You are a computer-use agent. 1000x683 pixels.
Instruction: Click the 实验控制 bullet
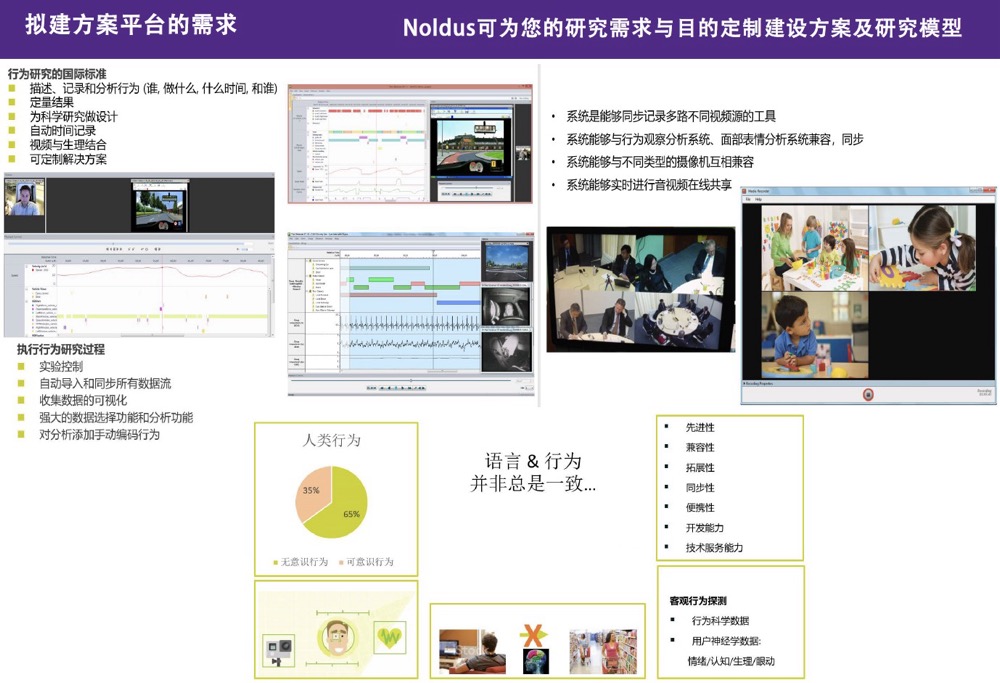tap(61, 367)
